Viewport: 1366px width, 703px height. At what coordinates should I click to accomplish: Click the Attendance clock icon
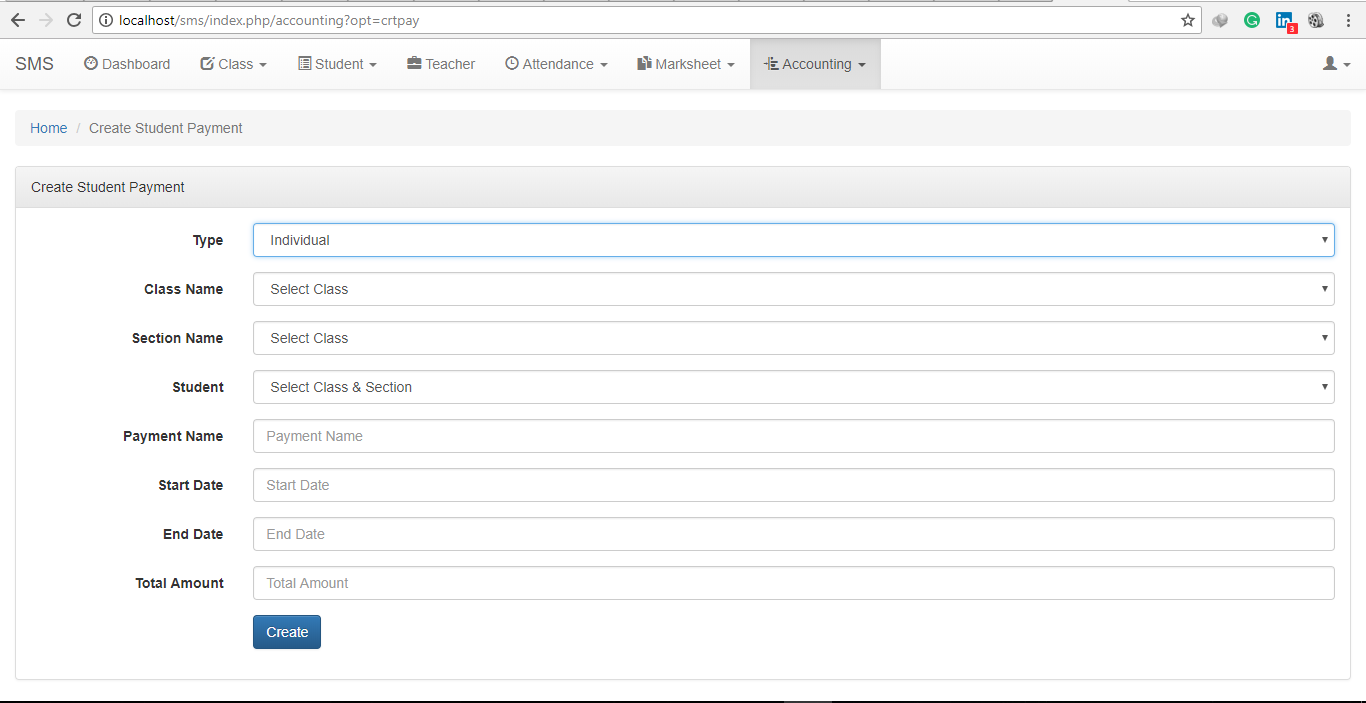[x=511, y=63]
